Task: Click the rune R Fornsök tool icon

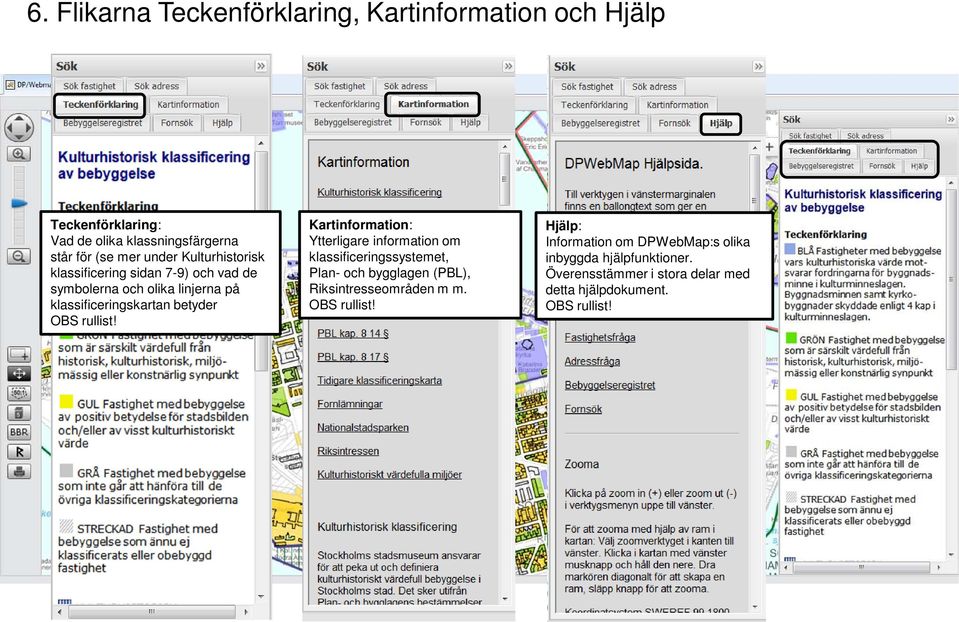Action: 19,452
